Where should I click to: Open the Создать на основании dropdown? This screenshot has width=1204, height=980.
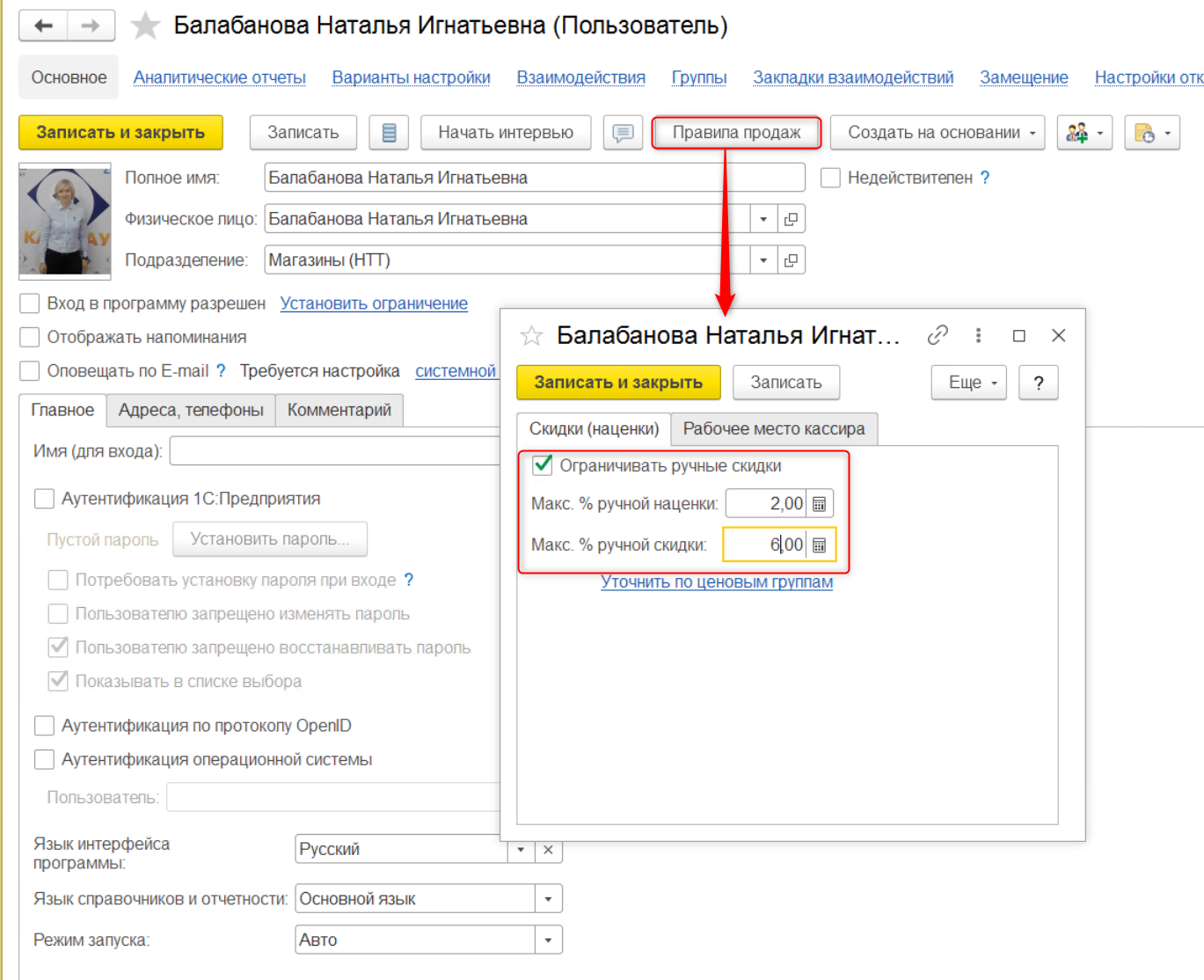tap(937, 133)
